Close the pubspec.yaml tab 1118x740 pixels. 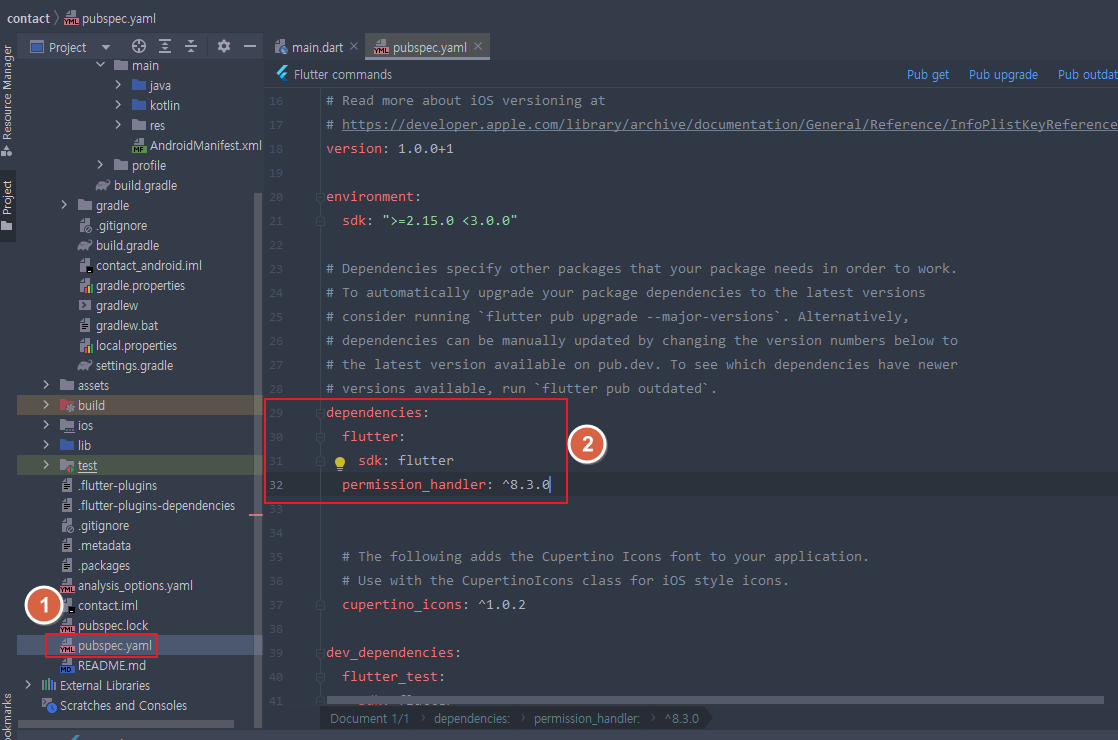click(478, 46)
